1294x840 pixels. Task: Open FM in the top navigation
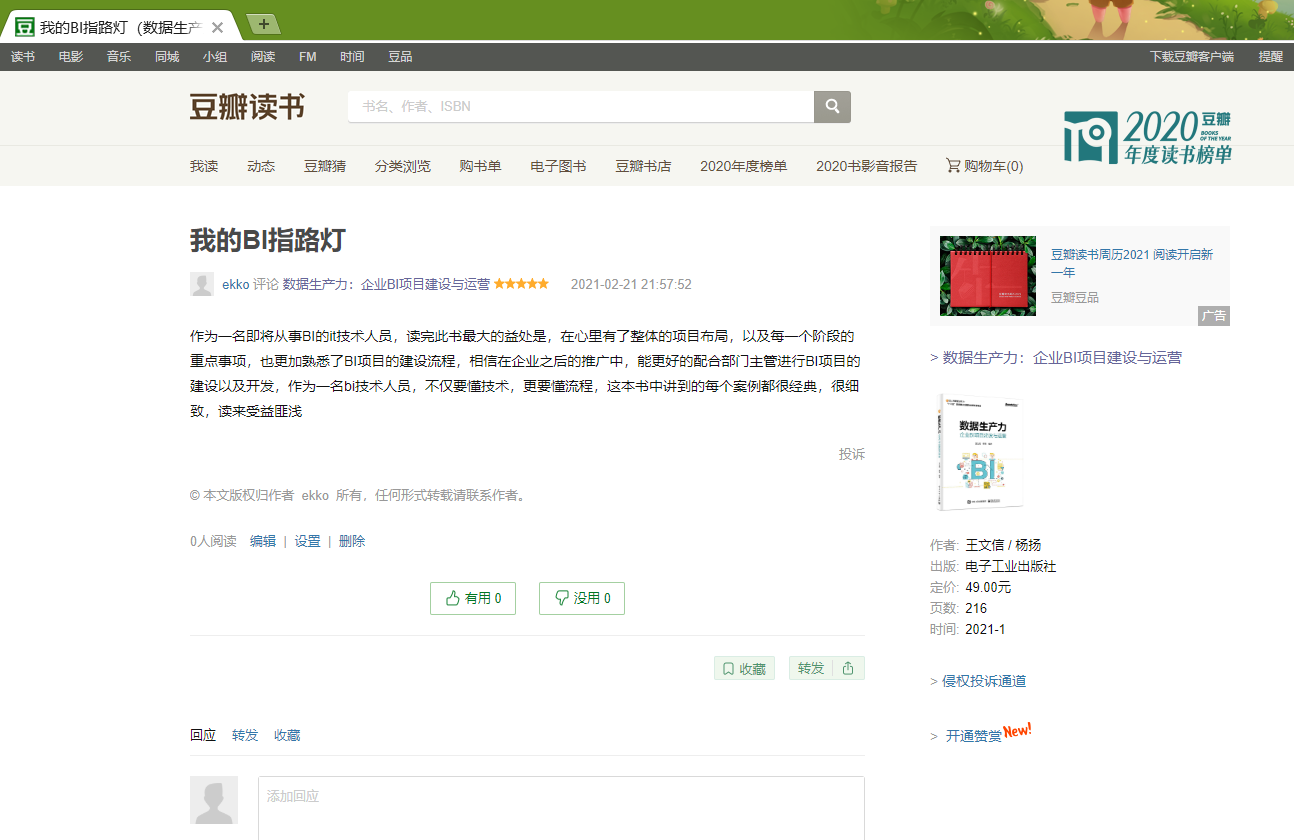click(307, 57)
